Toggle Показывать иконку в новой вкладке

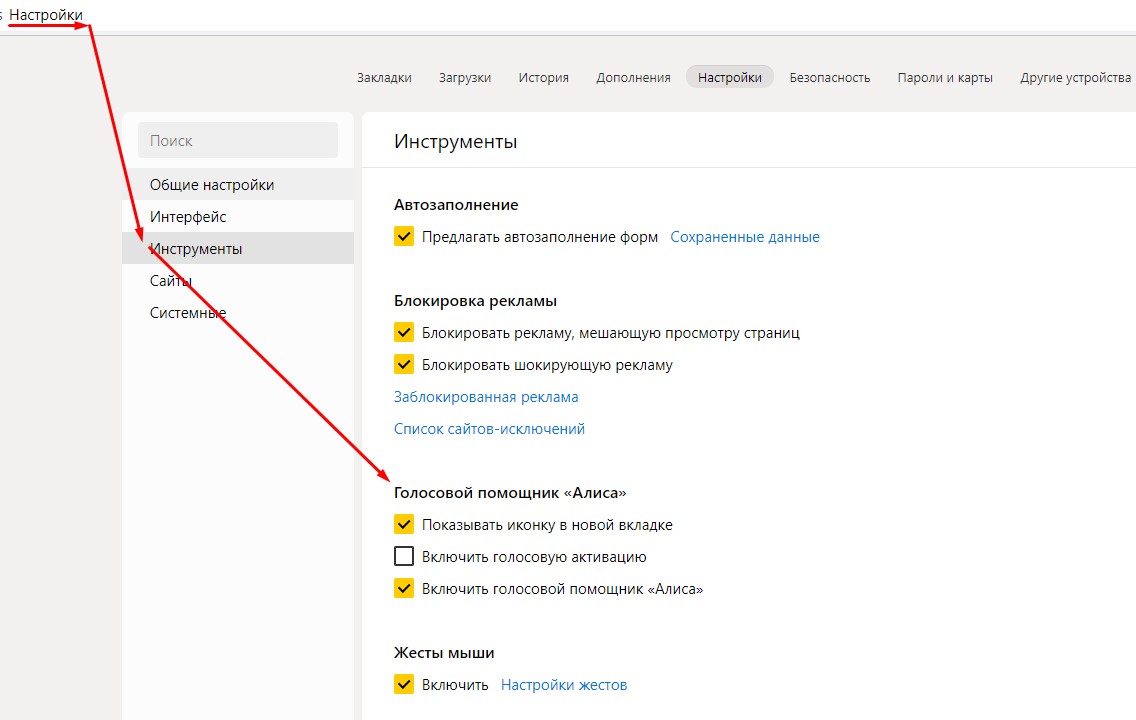click(x=404, y=524)
